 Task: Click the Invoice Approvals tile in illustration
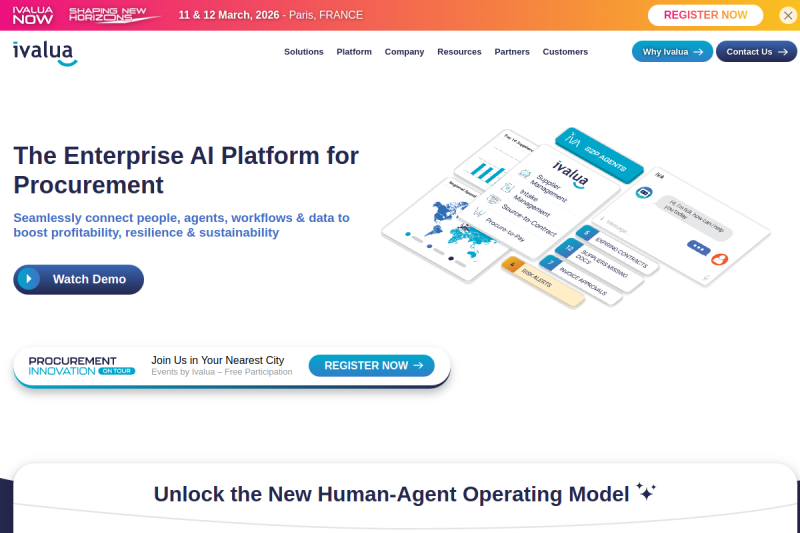point(581,280)
